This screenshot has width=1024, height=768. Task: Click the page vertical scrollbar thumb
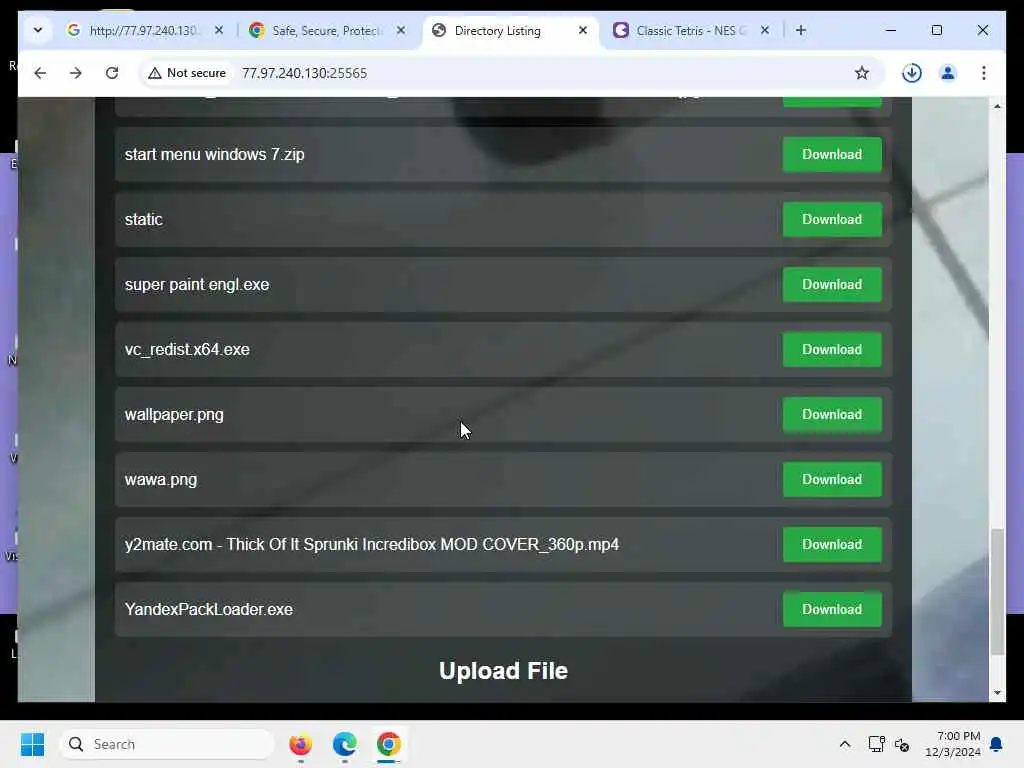tap(997, 592)
